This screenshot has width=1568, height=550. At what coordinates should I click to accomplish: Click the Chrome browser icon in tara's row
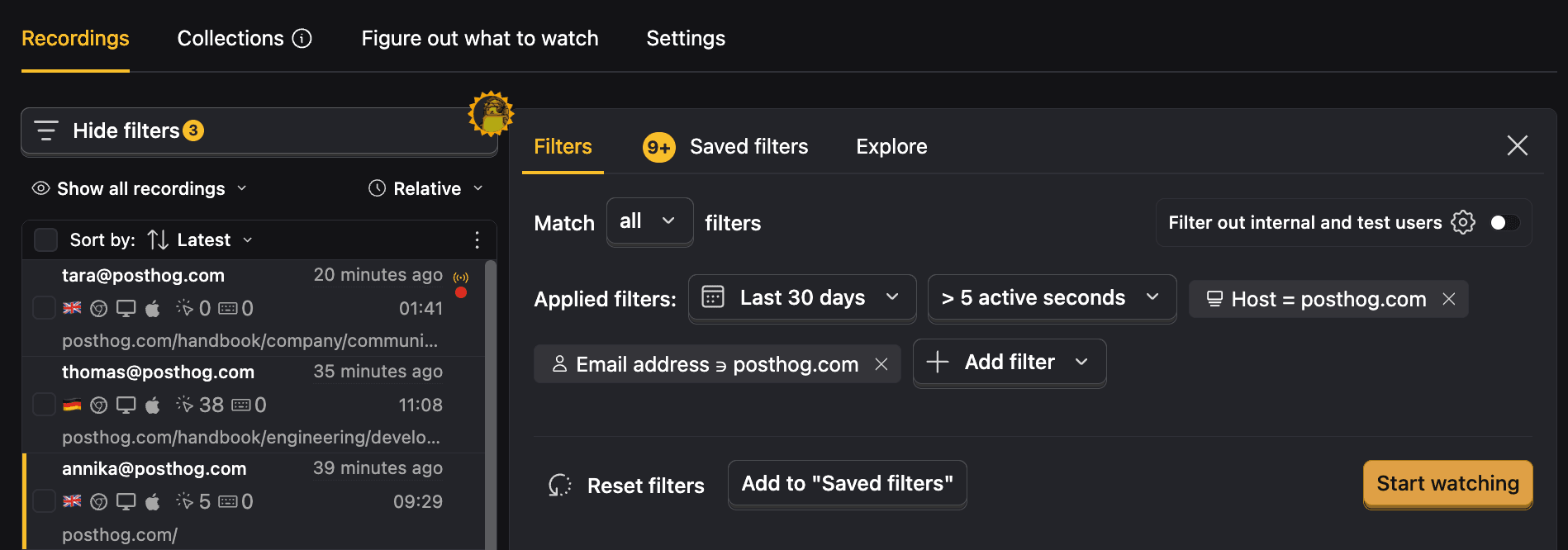click(x=99, y=309)
